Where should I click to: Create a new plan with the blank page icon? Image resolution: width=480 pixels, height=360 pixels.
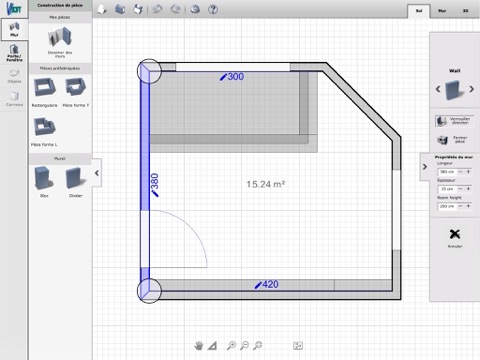point(102,9)
